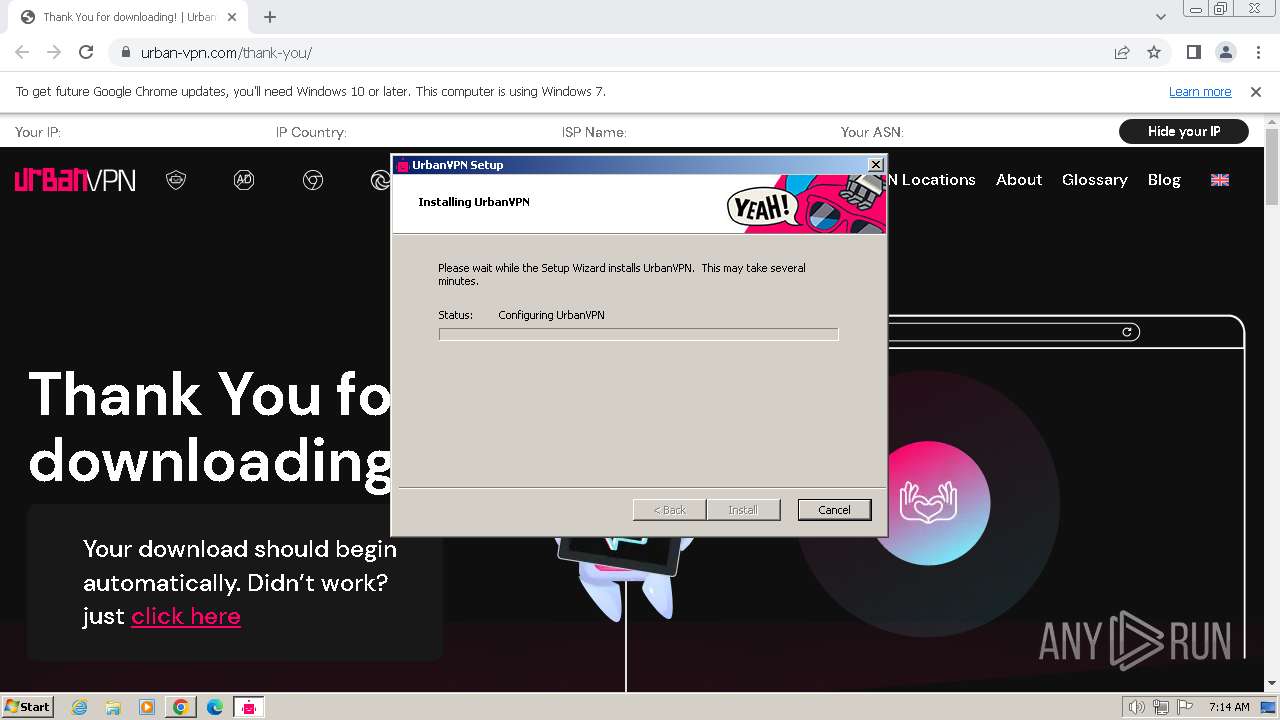Open Windows Explorer from taskbar
This screenshot has height=720, width=1280.
coord(113,707)
